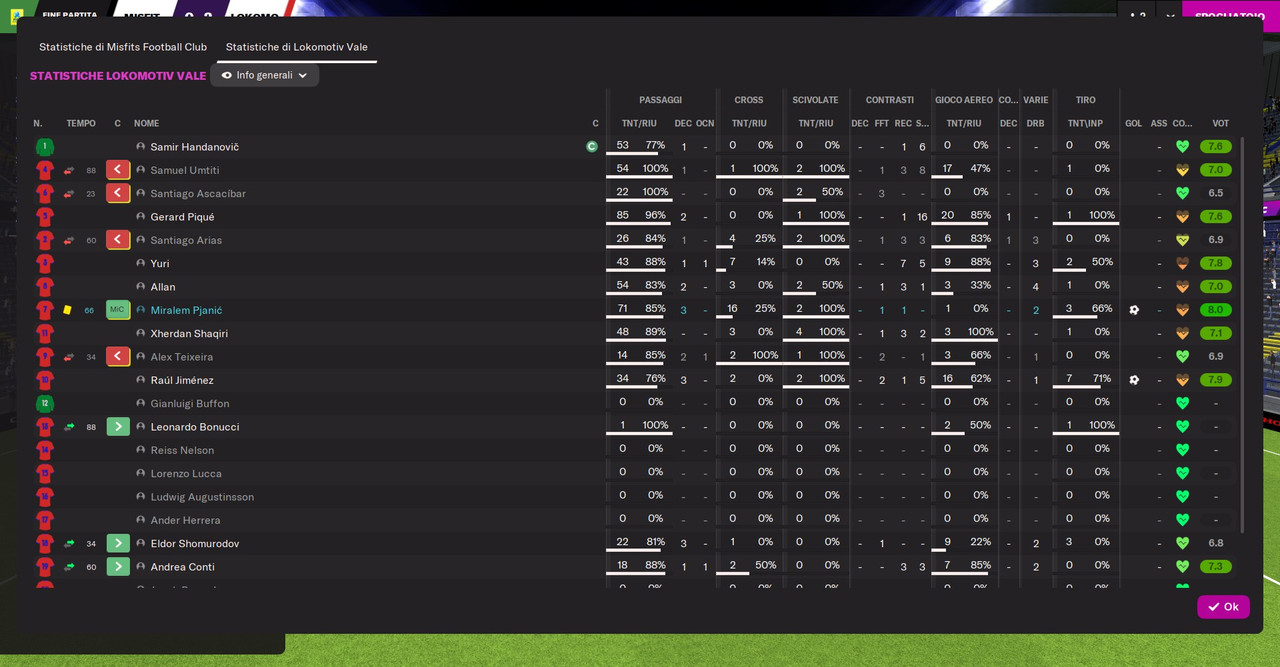Open Raúl Jiménez's player profile link
Image resolution: width=1280 pixels, height=667 pixels.
pos(182,380)
